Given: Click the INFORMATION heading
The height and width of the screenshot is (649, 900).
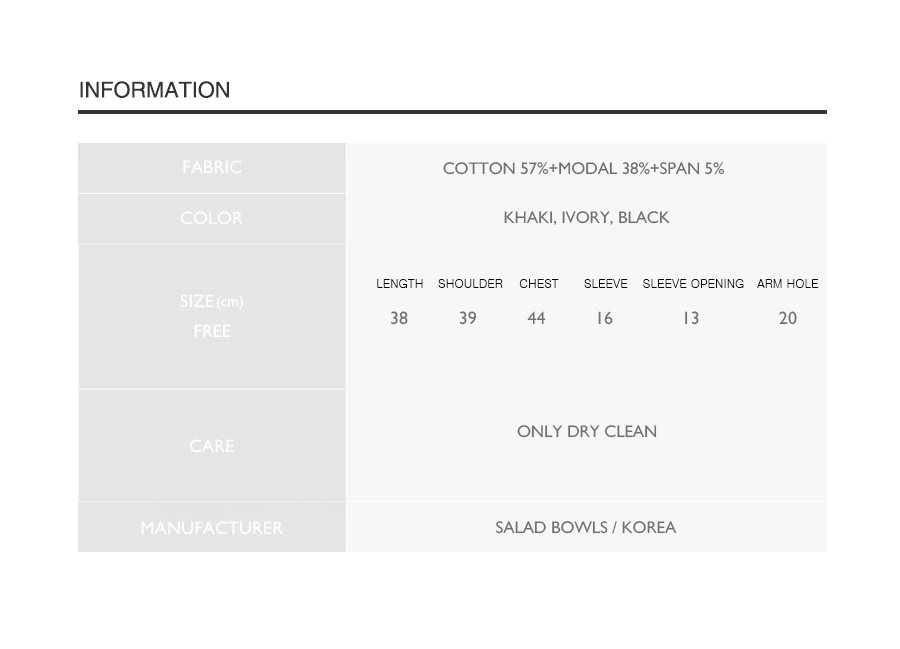Looking at the screenshot, I should 154,90.
